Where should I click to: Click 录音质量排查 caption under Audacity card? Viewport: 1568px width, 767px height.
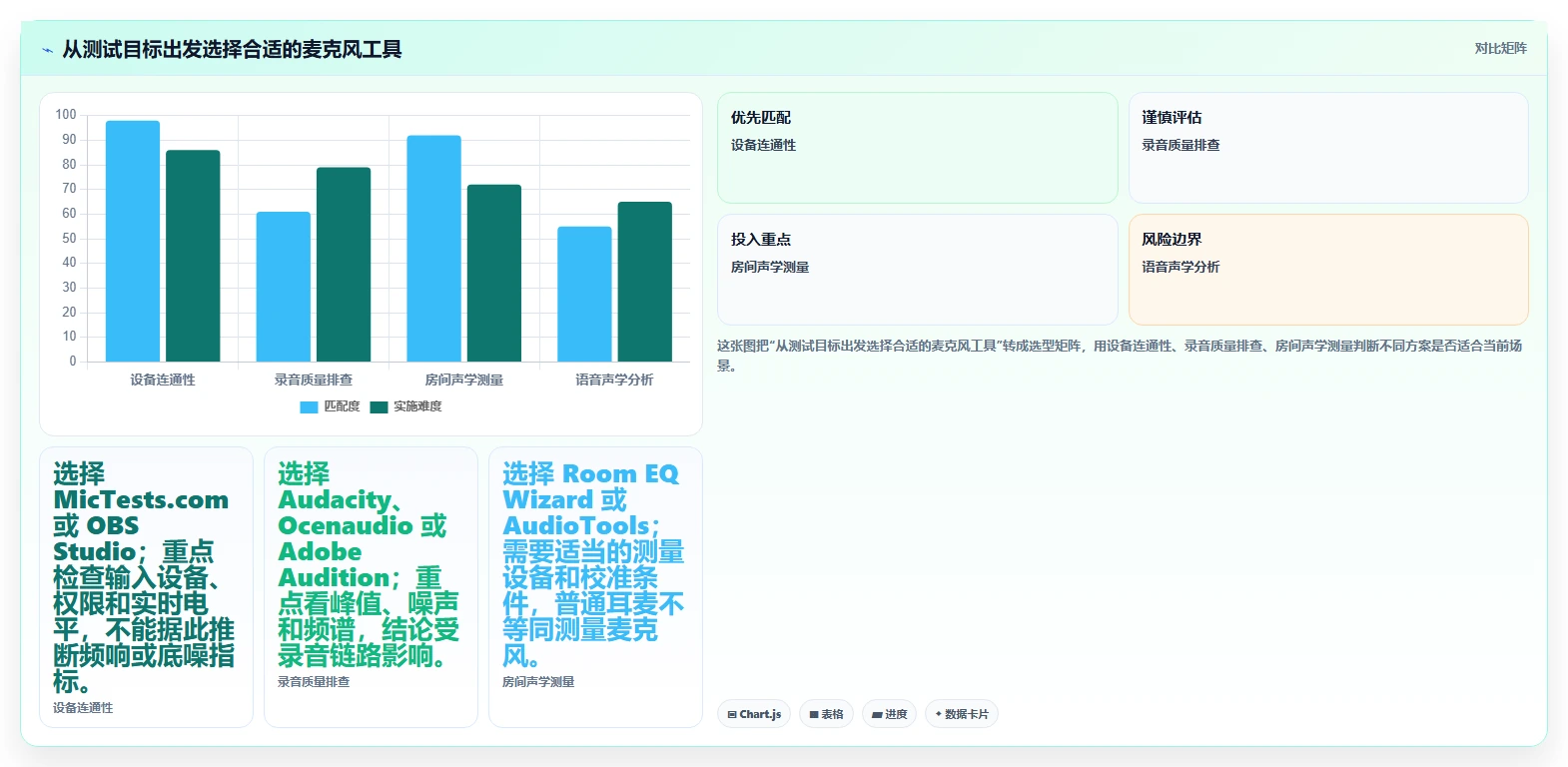coord(314,682)
